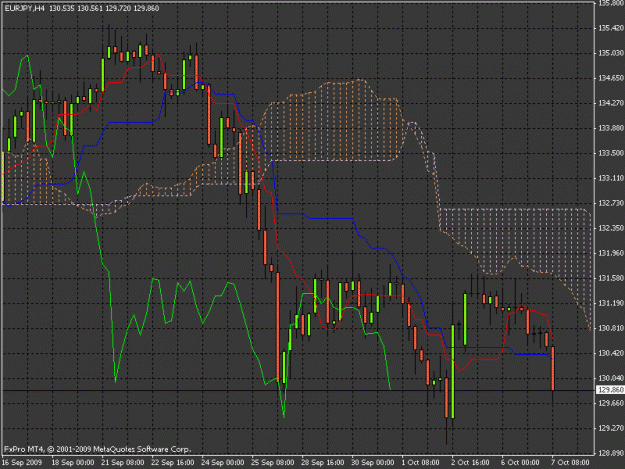Click the 133.110 price axis label
The image size is (625, 469).
pos(611,179)
